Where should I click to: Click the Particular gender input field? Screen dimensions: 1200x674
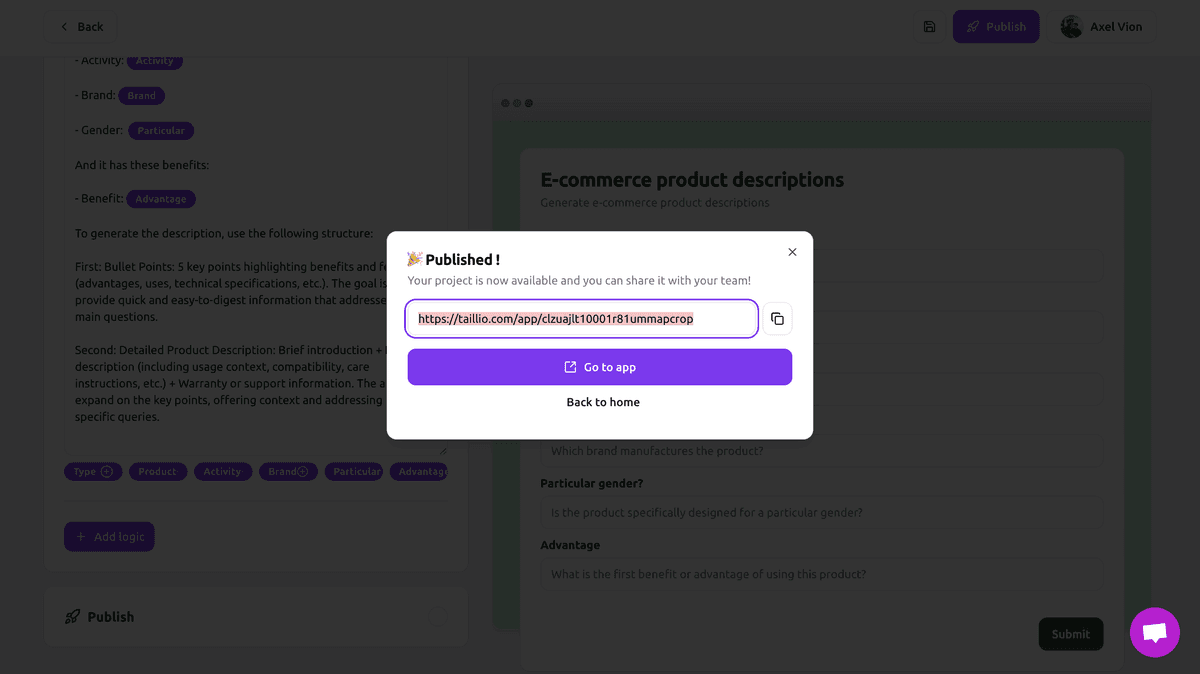point(822,512)
